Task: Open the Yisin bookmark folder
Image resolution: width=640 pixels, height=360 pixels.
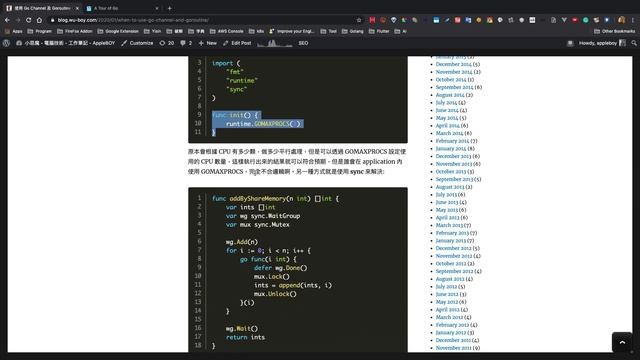Action: click(x=153, y=31)
